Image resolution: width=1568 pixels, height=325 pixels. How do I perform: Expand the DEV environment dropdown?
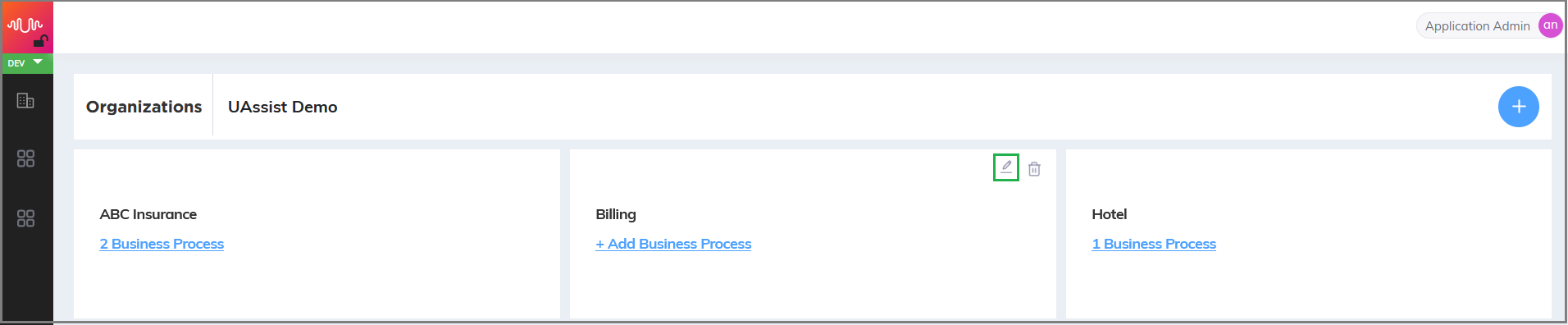pyautogui.click(x=27, y=63)
